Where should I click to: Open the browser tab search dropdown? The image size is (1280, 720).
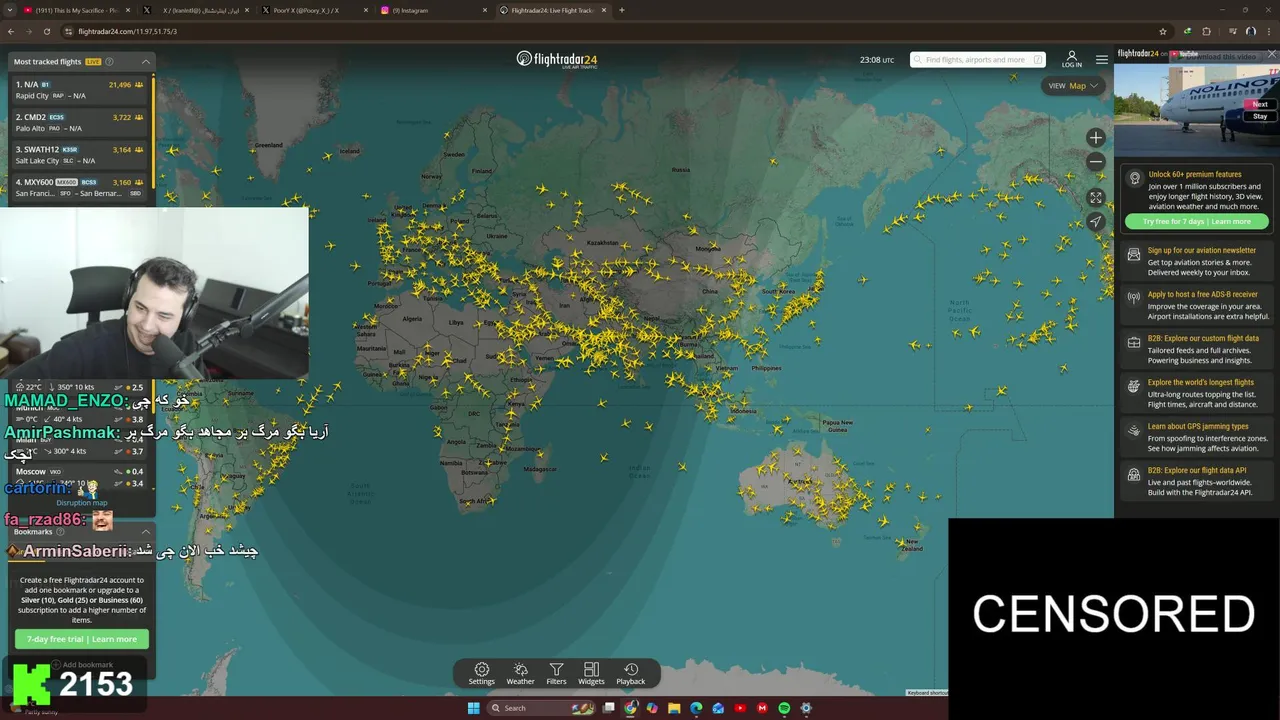coord(11,10)
